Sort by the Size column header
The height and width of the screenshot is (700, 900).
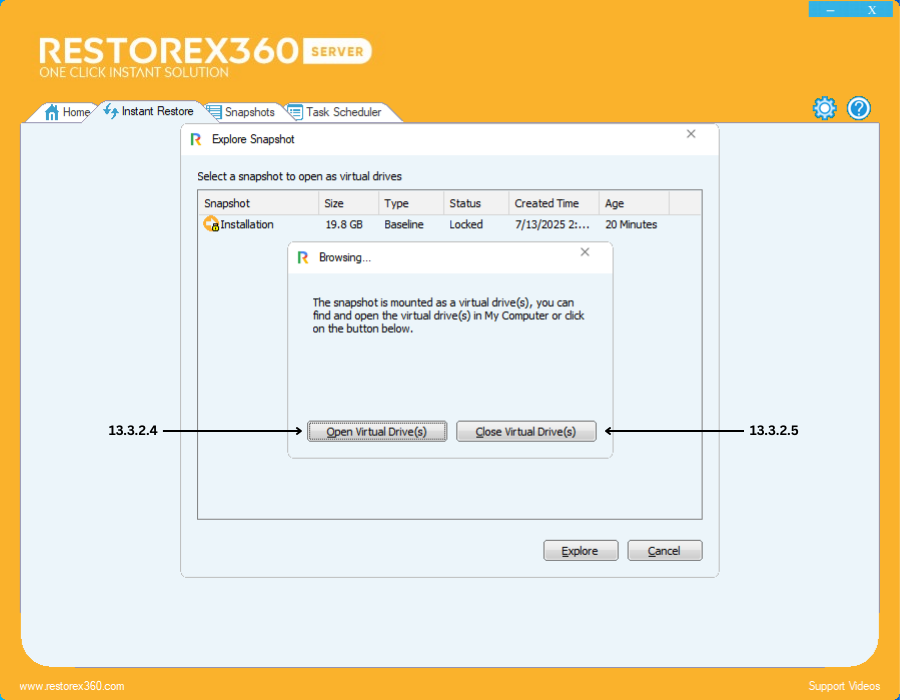point(348,203)
